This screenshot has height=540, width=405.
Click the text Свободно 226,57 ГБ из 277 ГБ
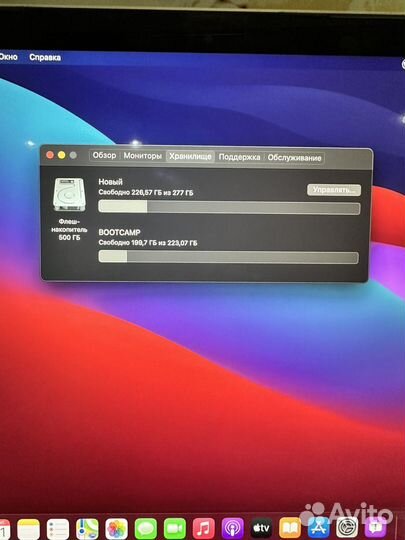146,193
